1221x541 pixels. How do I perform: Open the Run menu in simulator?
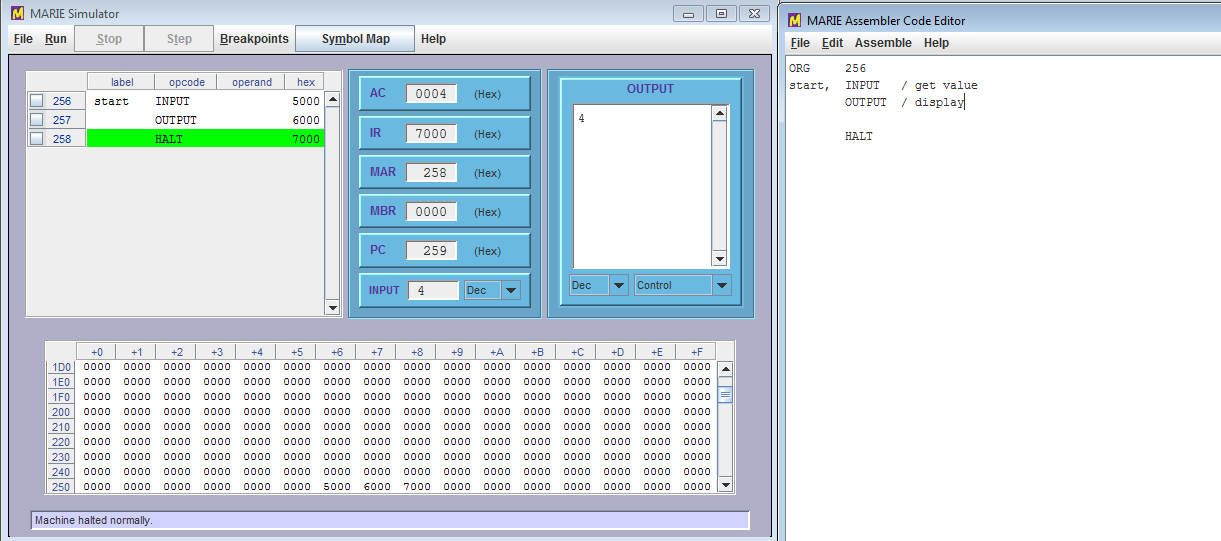coord(56,39)
